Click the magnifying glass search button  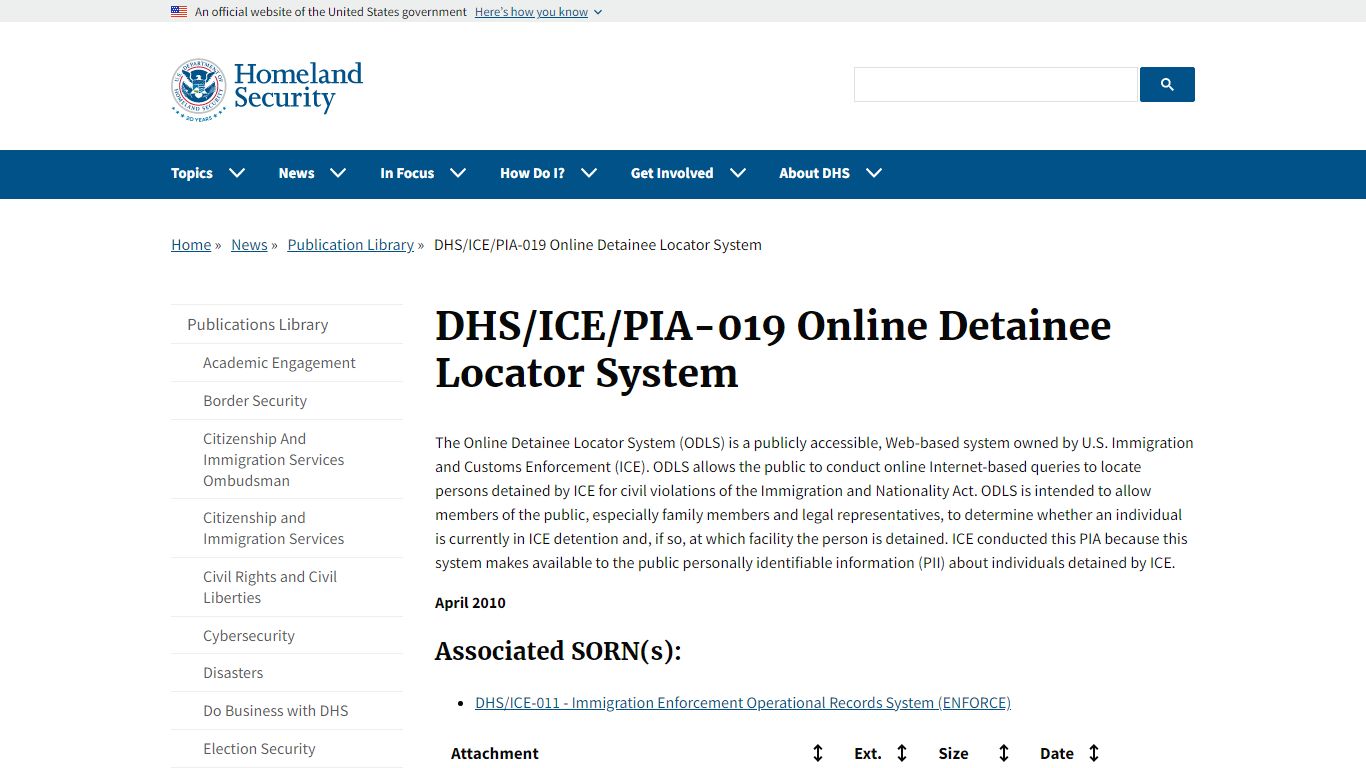1167,84
